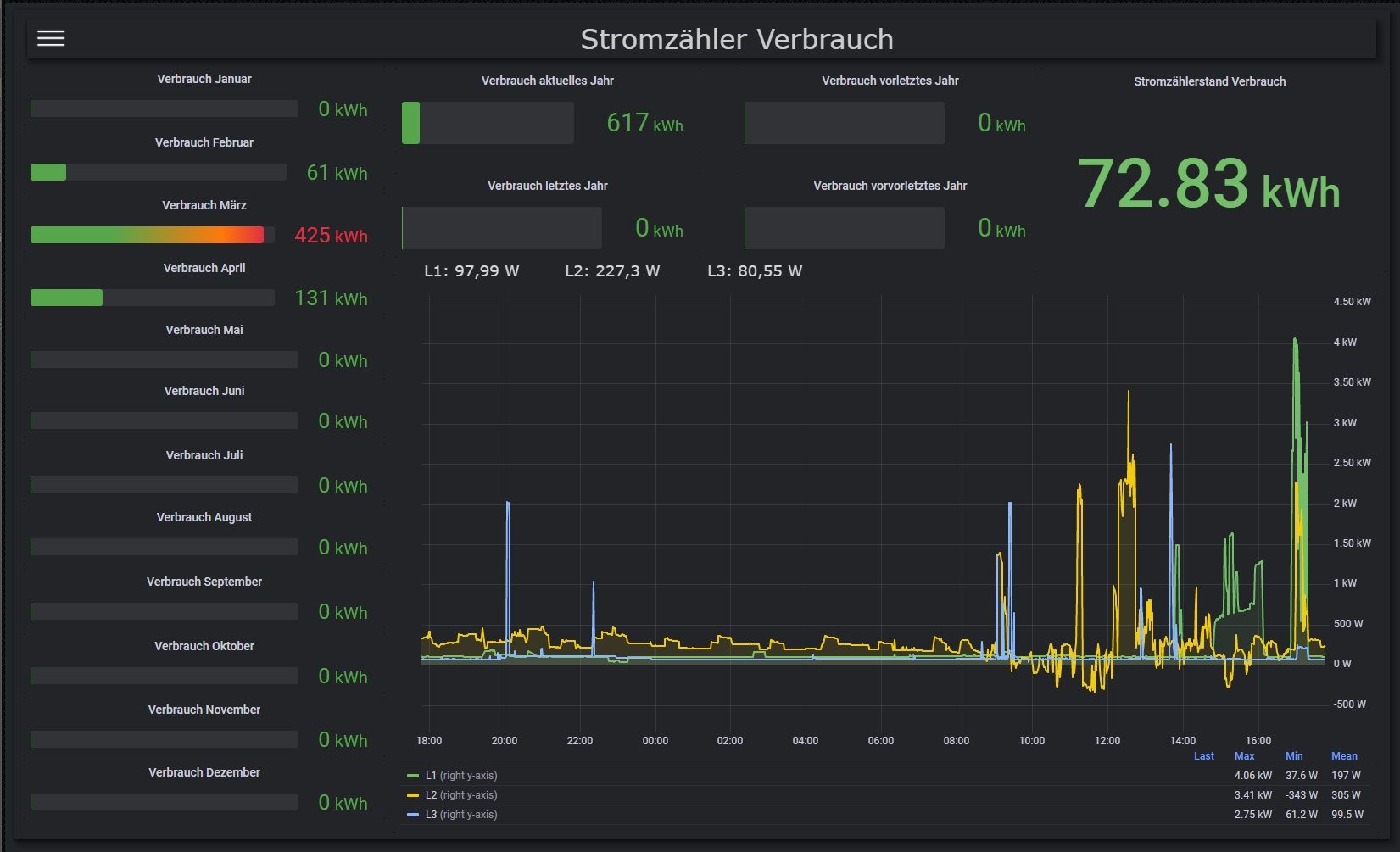Click the 72.83 kWh meter reading
1400x852 pixels.
tap(1209, 184)
